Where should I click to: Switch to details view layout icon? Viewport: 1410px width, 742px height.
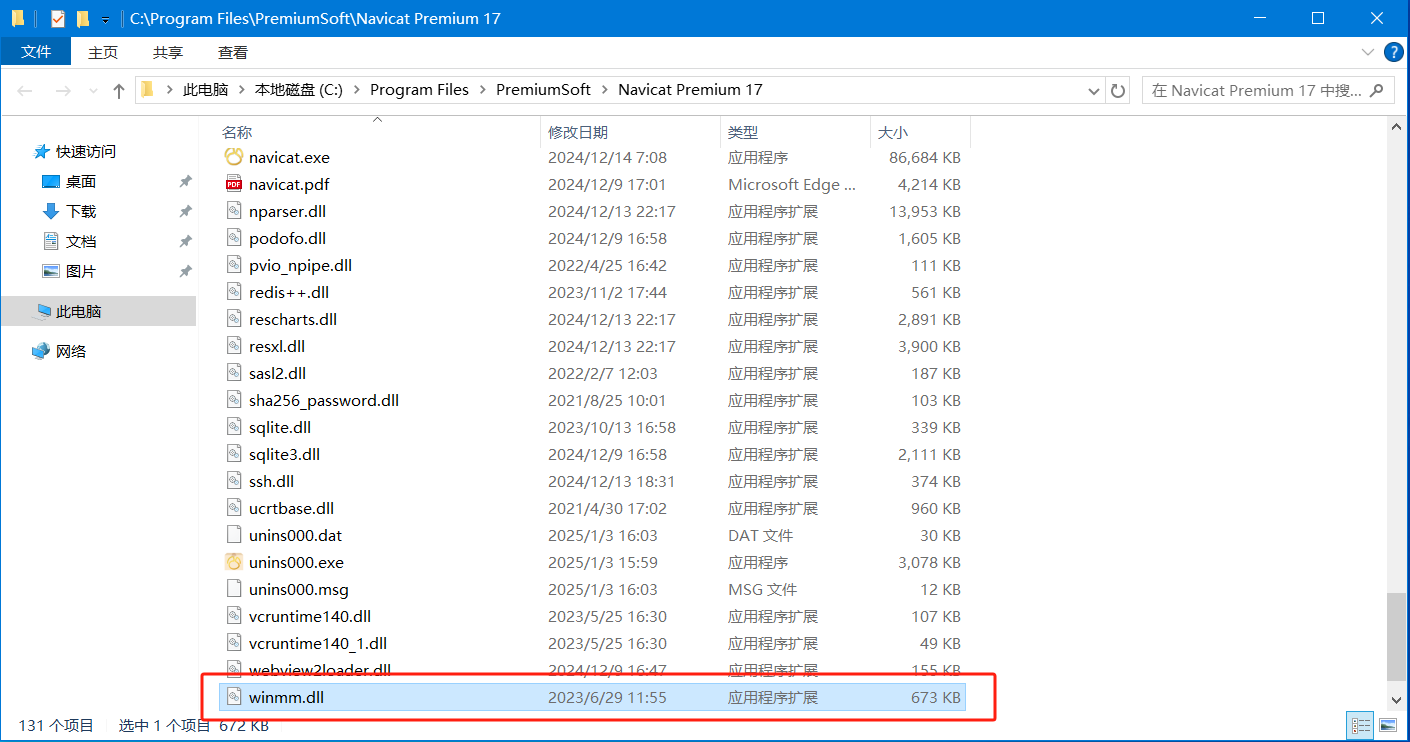[1361, 725]
